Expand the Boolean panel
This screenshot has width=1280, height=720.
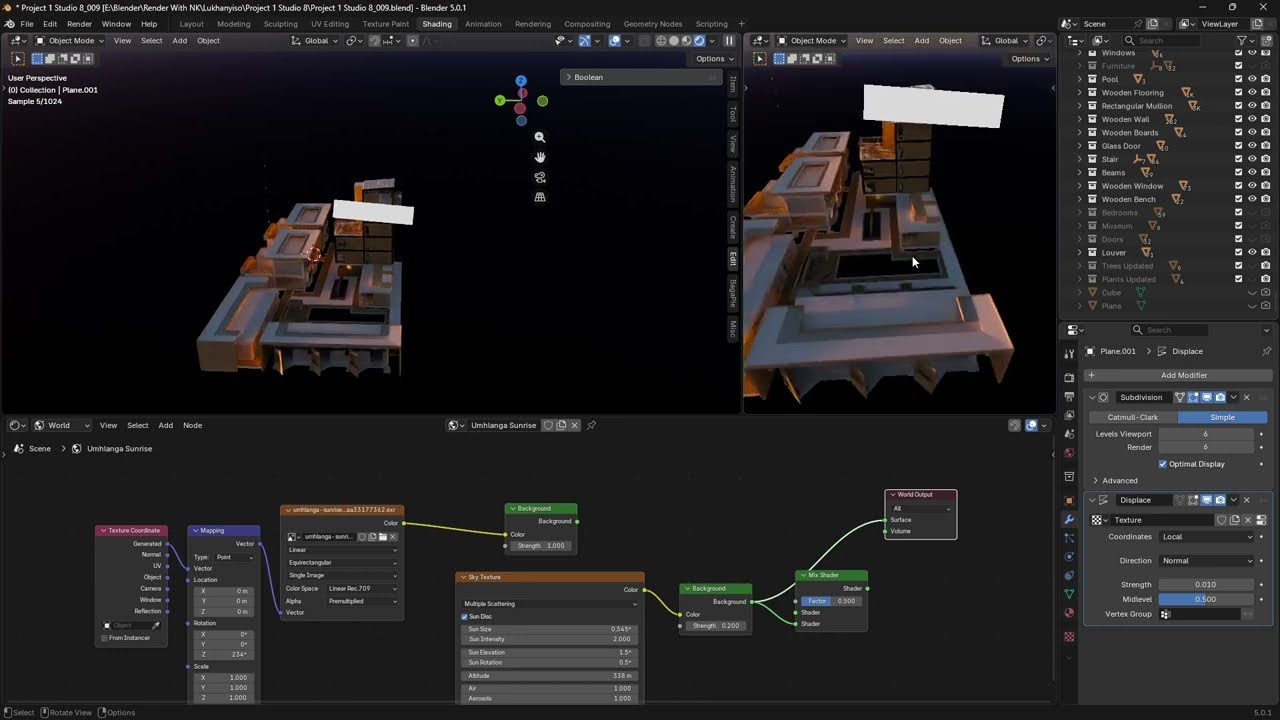(x=640, y=77)
